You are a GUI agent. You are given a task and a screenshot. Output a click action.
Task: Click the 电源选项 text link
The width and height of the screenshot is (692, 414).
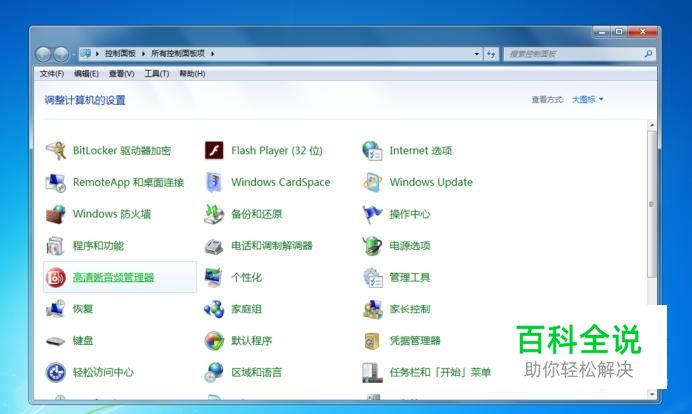click(x=410, y=246)
